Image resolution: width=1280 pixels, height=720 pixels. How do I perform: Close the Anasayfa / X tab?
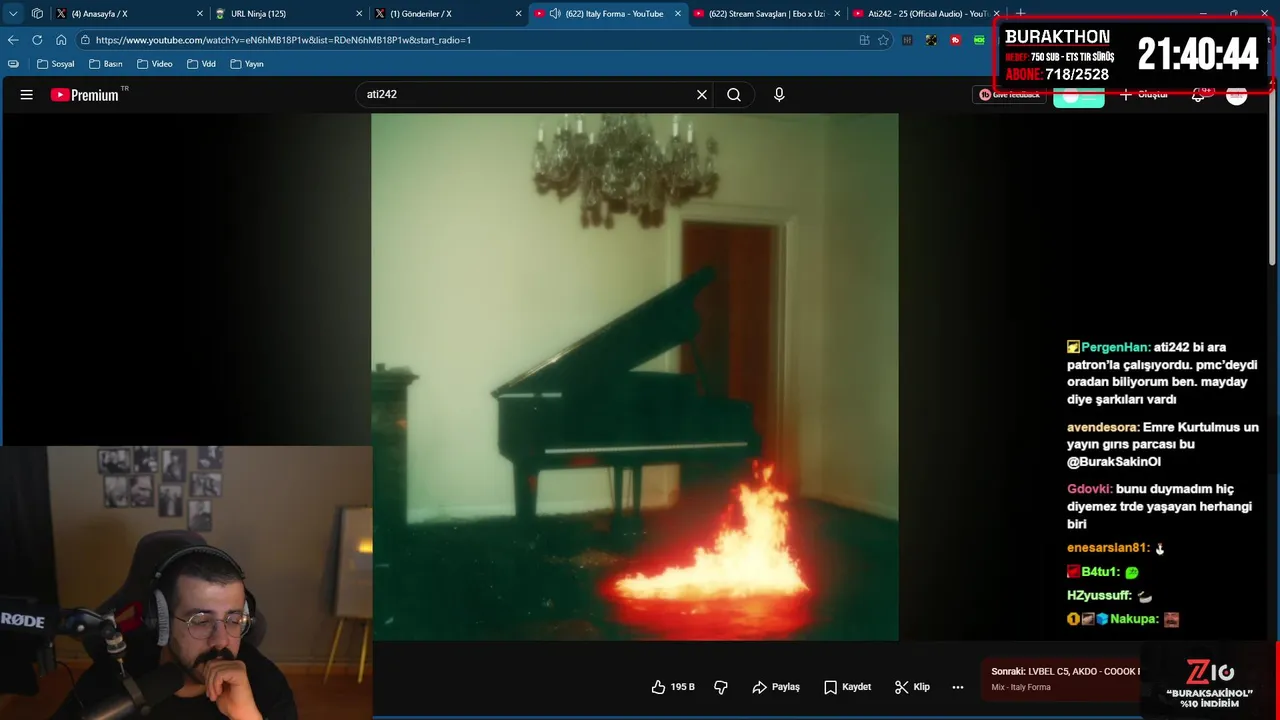pos(199,14)
